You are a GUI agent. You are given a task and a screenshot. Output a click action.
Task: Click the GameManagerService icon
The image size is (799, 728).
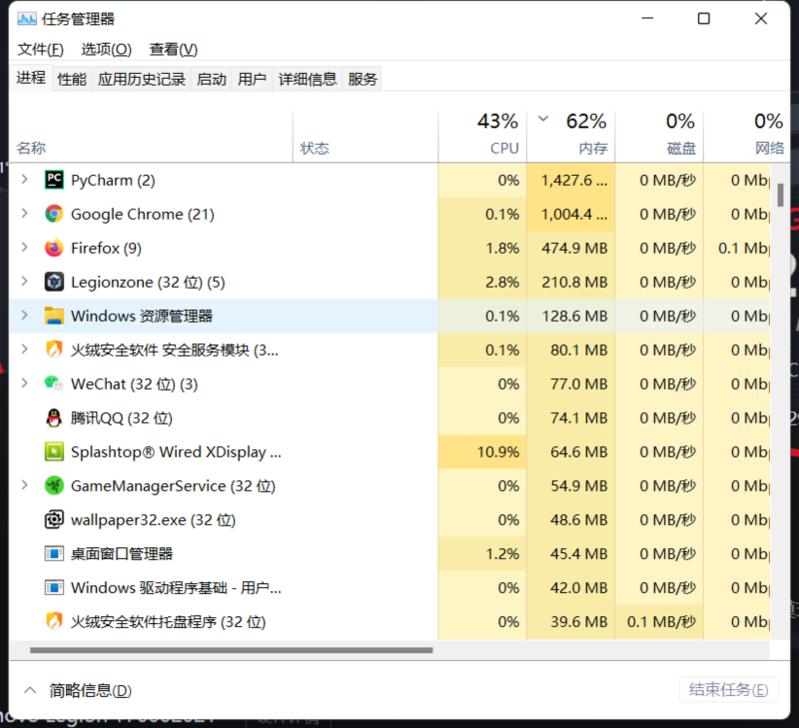[54, 486]
